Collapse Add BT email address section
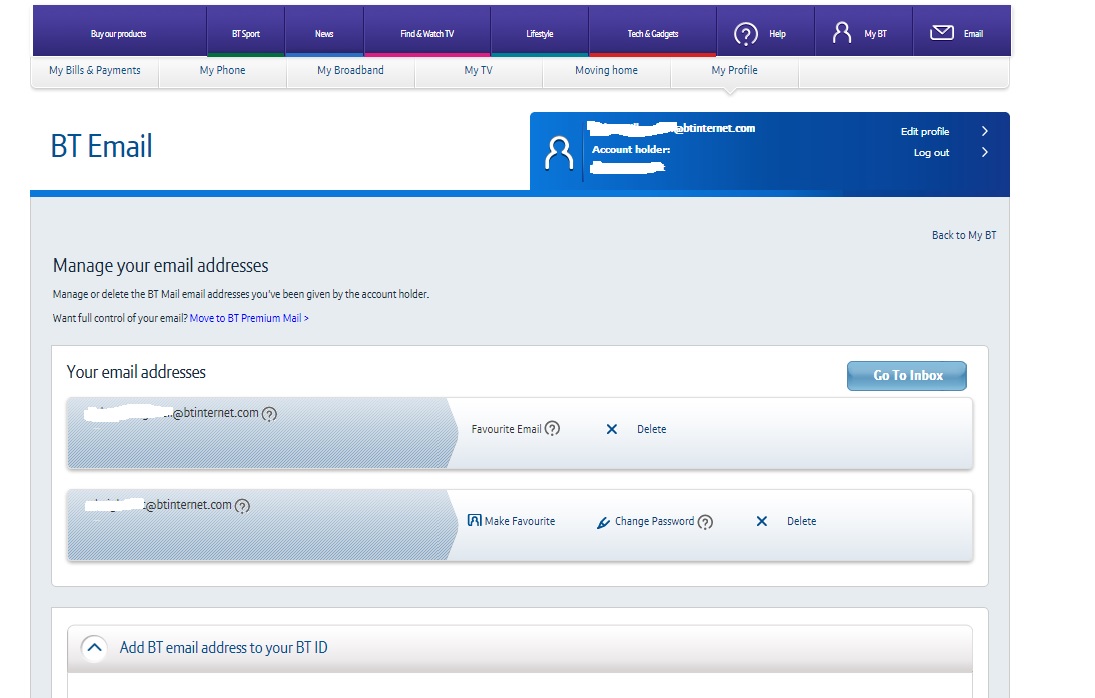1095x698 pixels. (x=94, y=648)
